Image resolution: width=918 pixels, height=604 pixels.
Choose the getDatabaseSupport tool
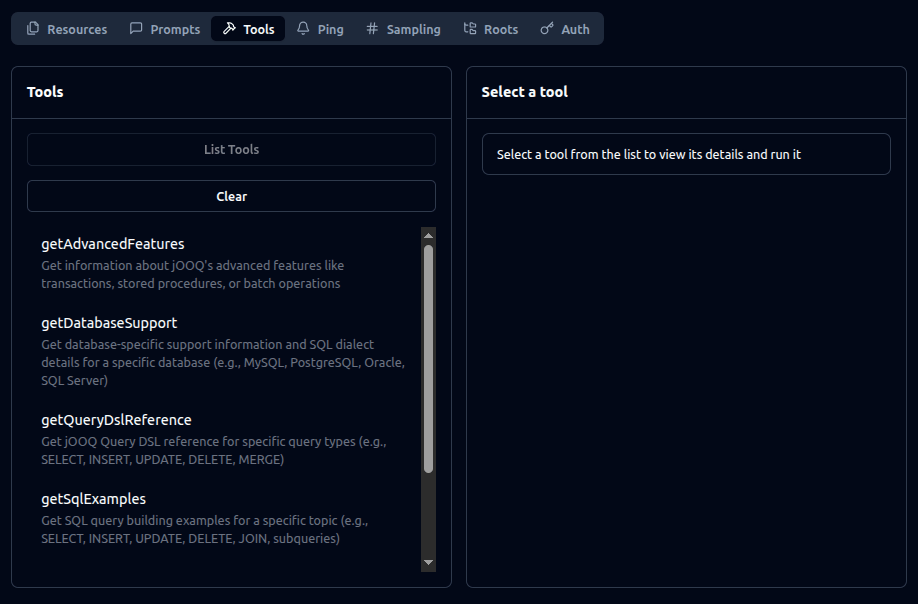(x=109, y=323)
